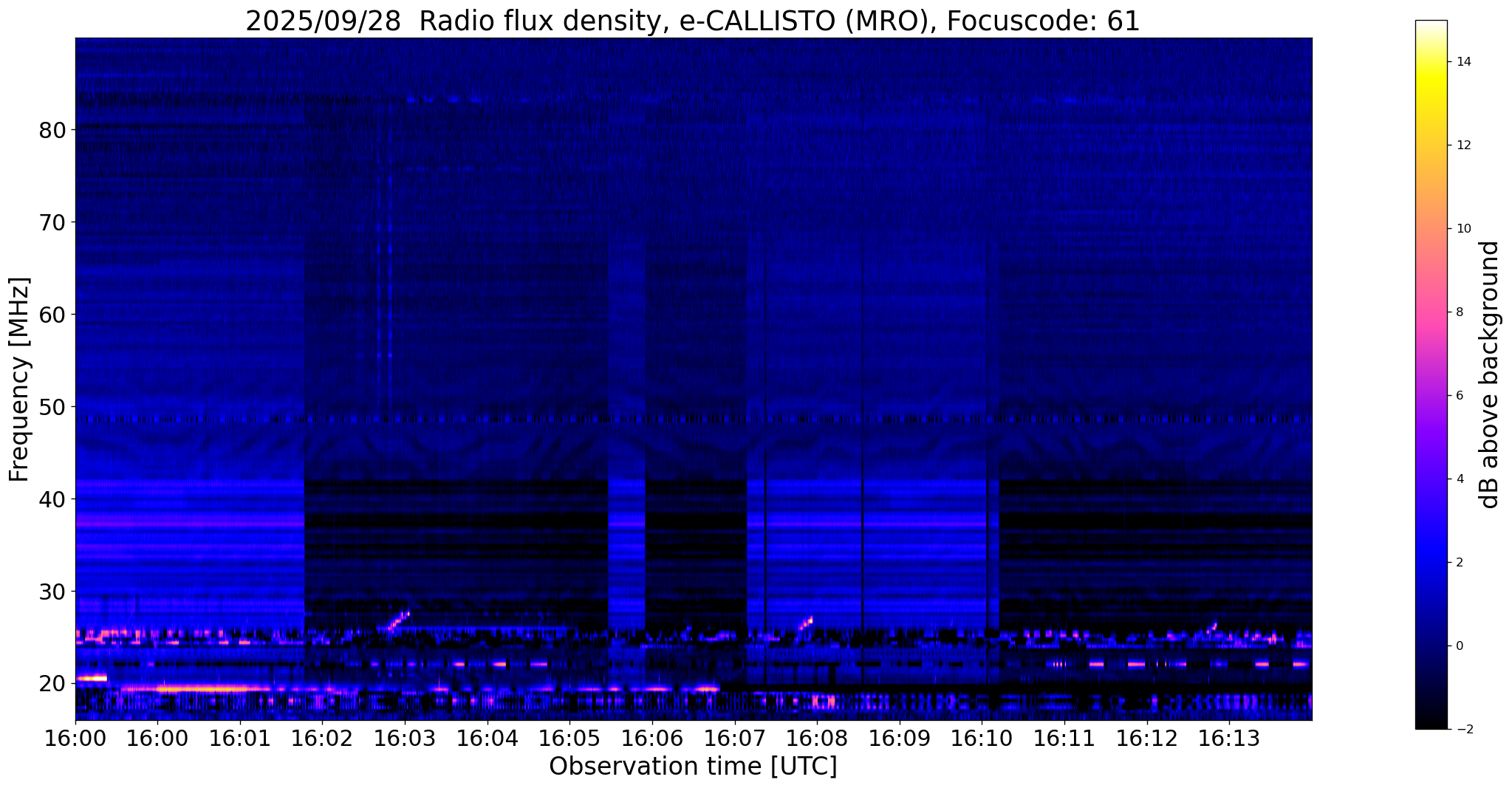Click the 16:05 time tick label

(x=569, y=738)
